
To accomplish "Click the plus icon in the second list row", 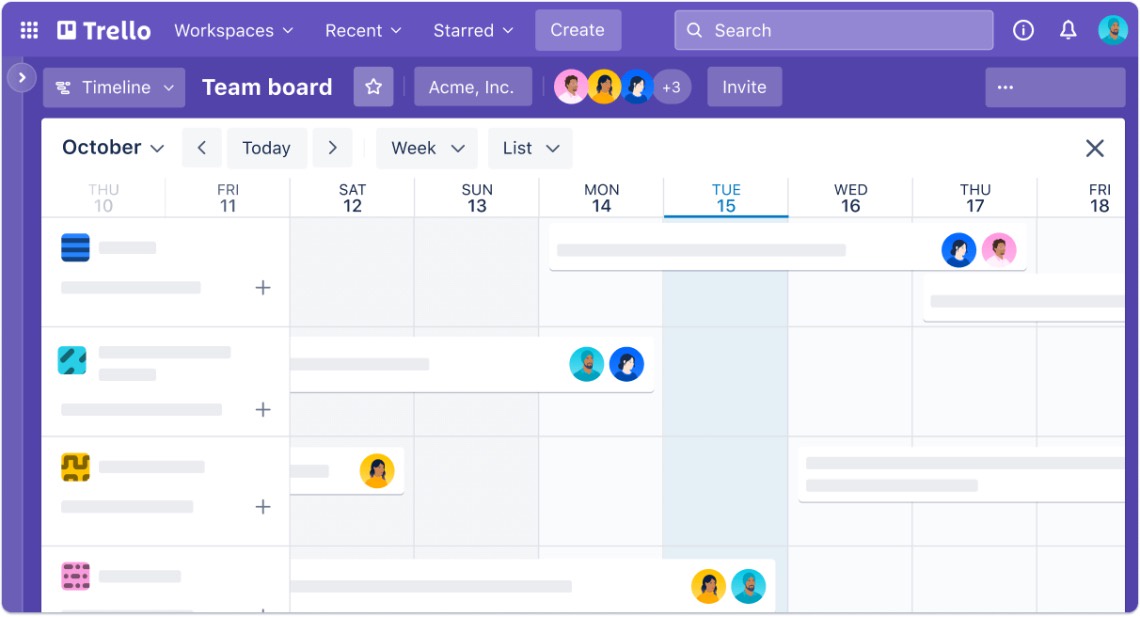I will point(262,409).
